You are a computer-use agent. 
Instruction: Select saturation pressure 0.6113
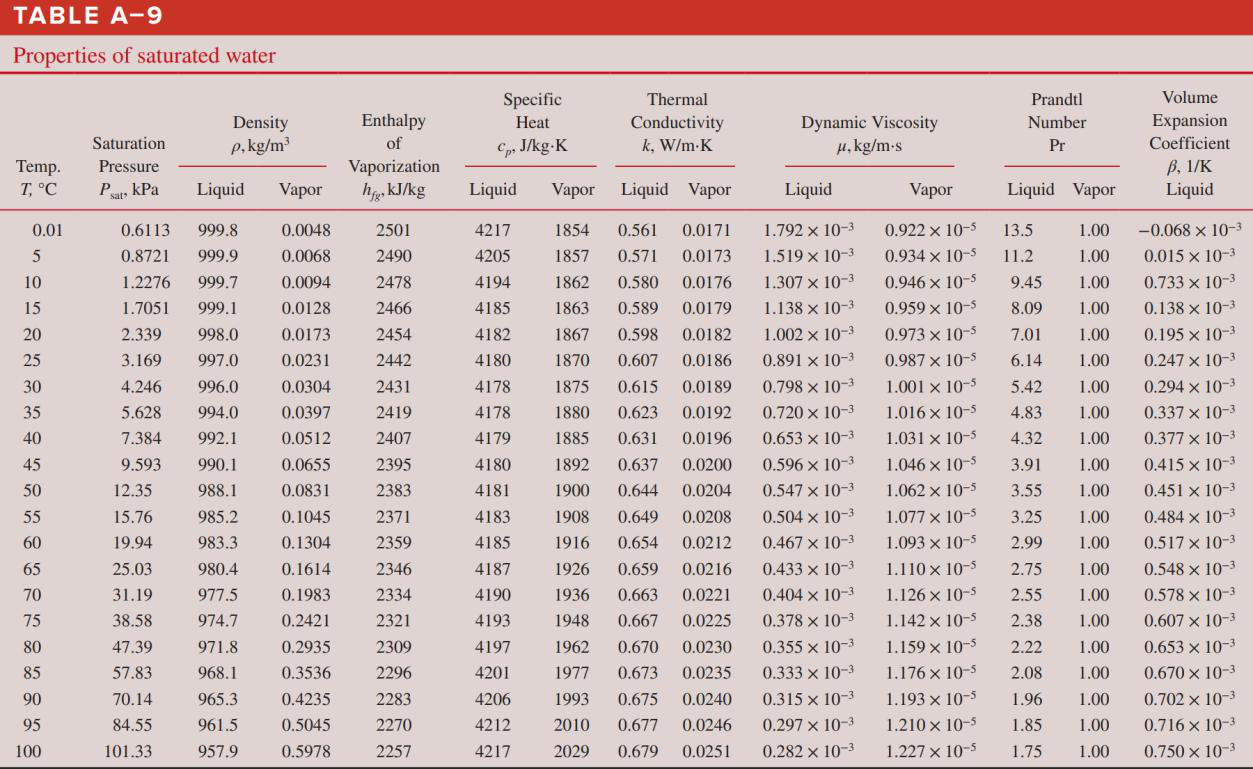[x=145, y=231]
